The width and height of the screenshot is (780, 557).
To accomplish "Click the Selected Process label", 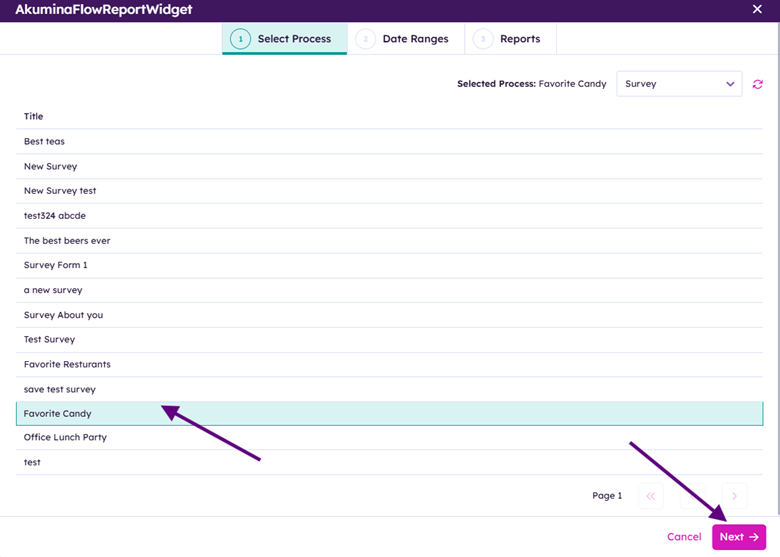I will click(x=496, y=84).
